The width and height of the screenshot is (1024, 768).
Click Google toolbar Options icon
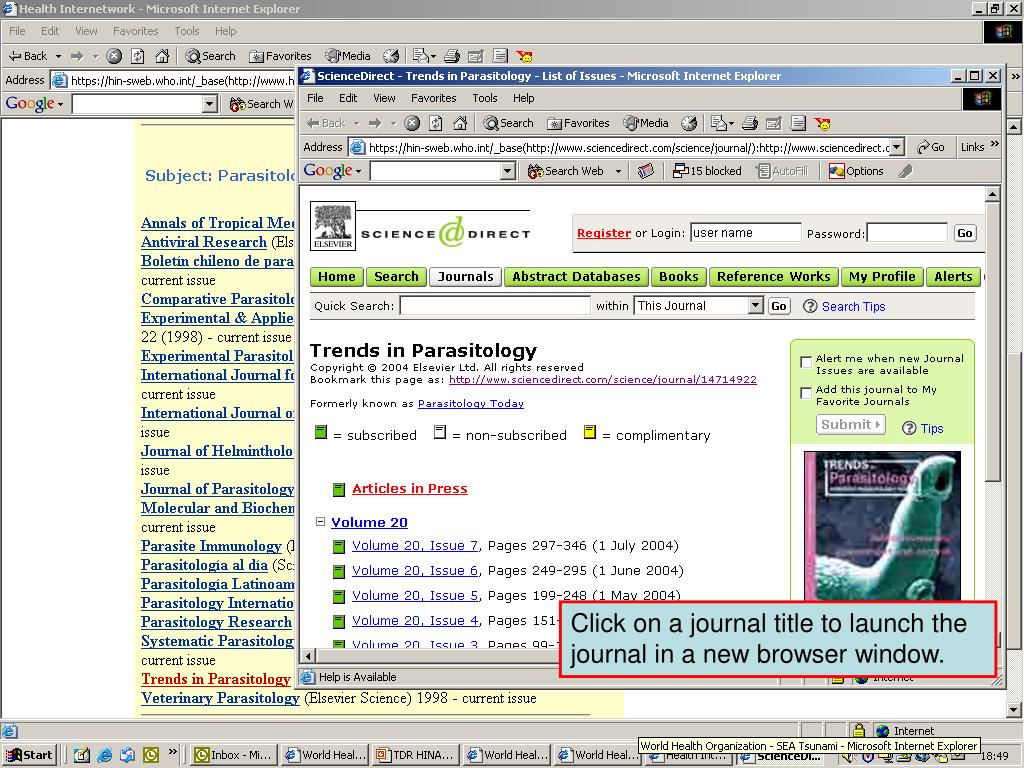[856, 171]
